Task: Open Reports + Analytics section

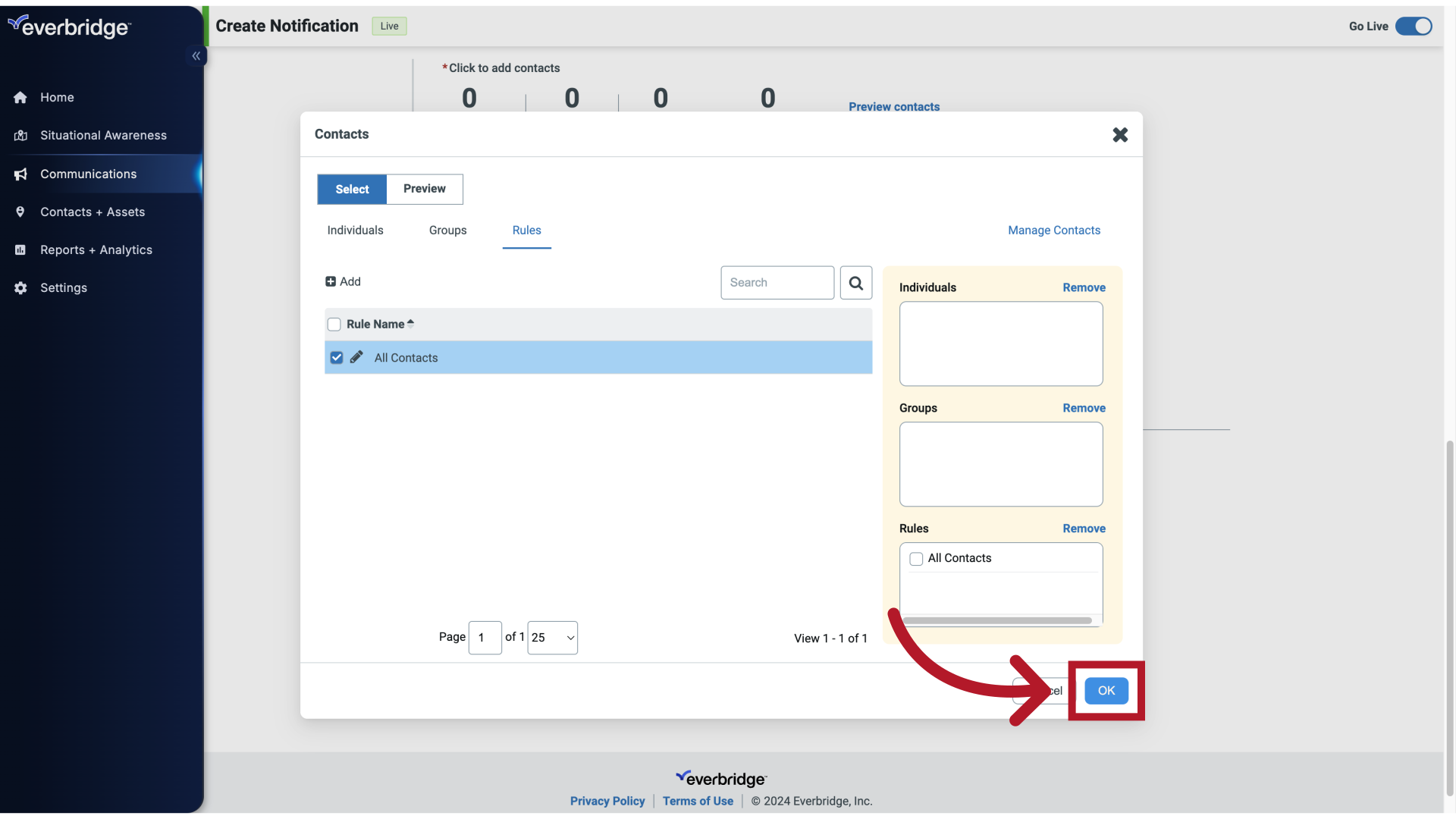Action: (96, 250)
